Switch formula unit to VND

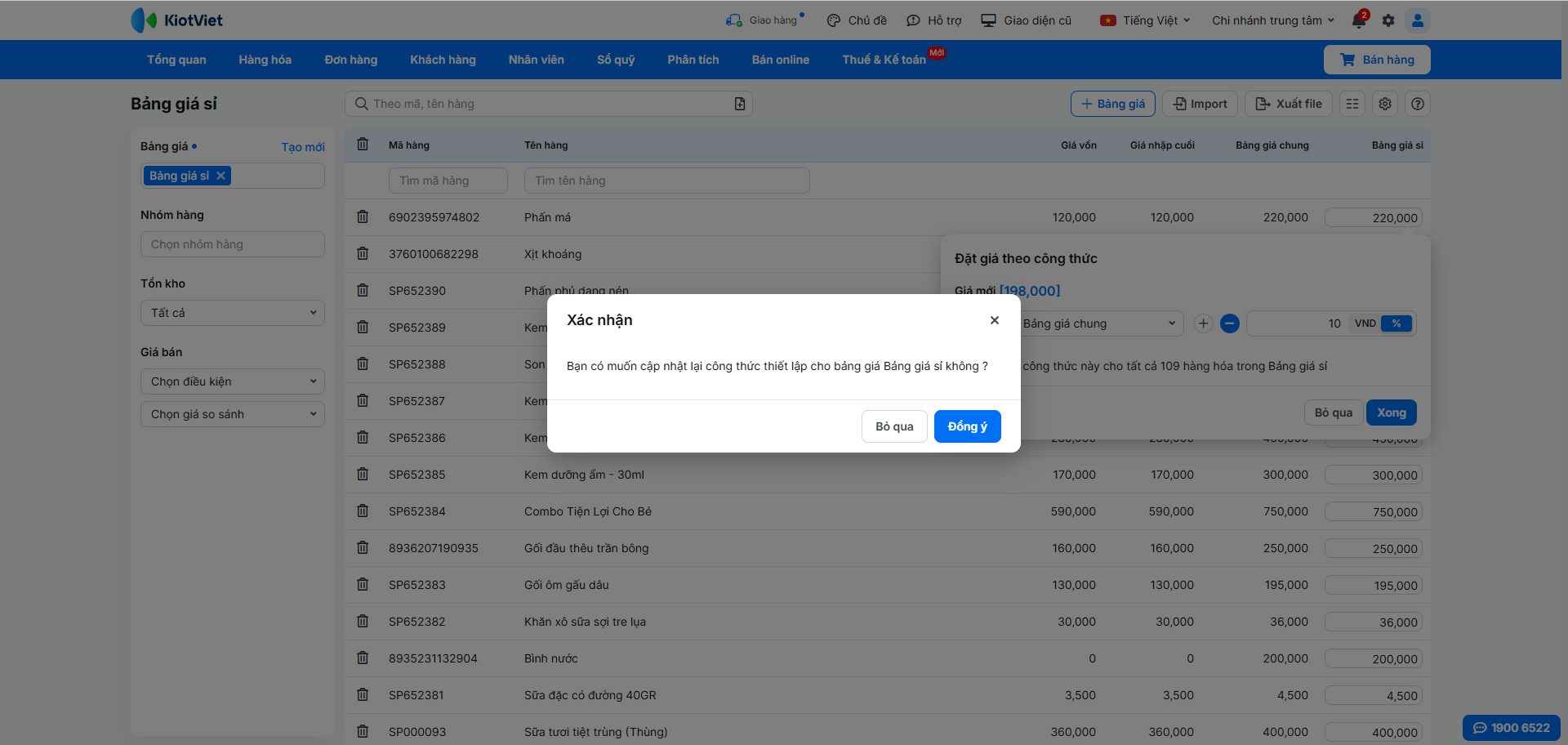click(x=1365, y=323)
